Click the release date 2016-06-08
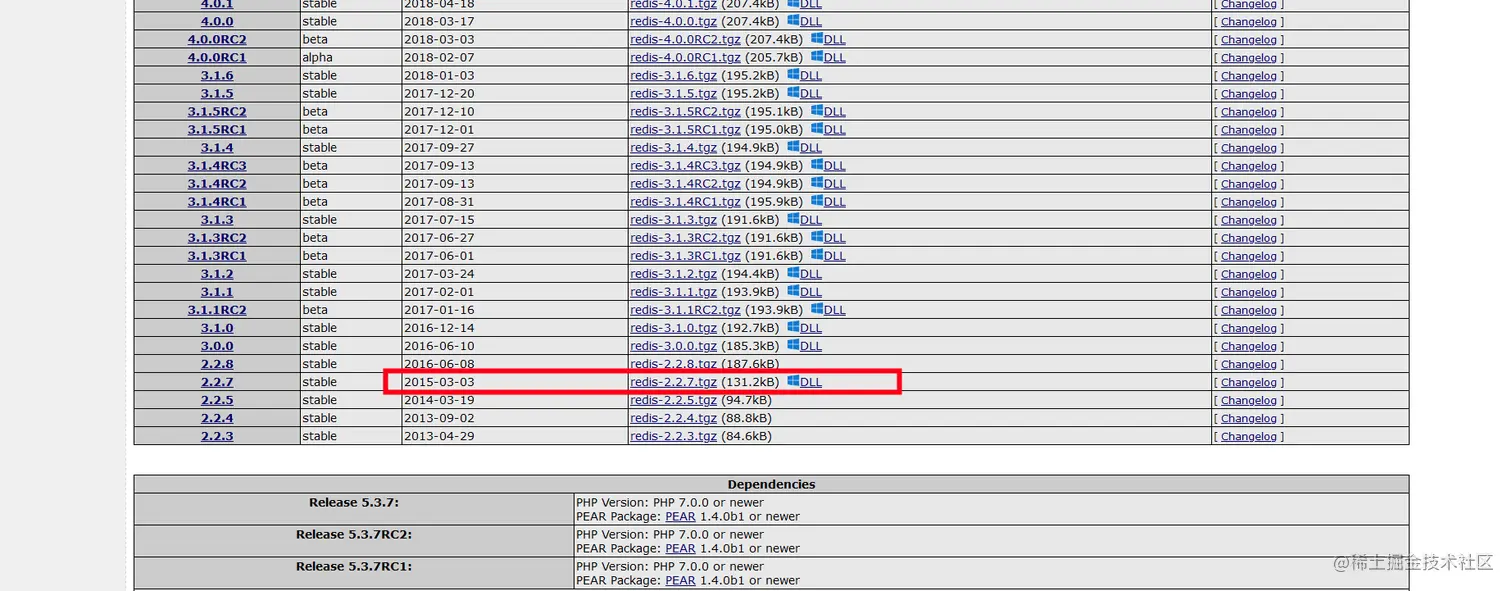The image size is (1512, 591). point(439,364)
